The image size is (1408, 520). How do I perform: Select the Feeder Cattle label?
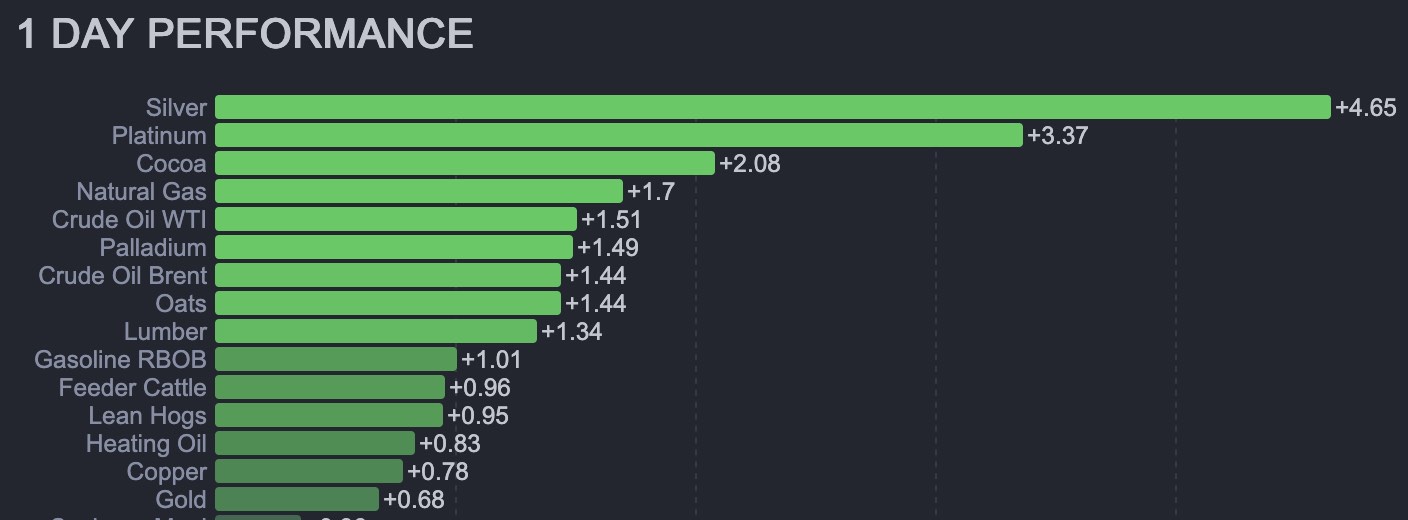[132, 387]
